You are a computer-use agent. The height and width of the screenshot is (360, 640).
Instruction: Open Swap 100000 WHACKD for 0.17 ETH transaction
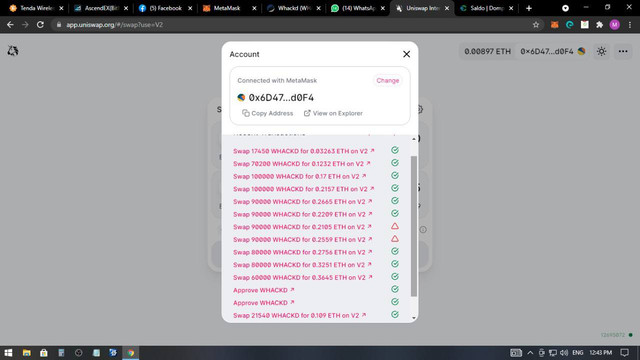(x=300, y=176)
